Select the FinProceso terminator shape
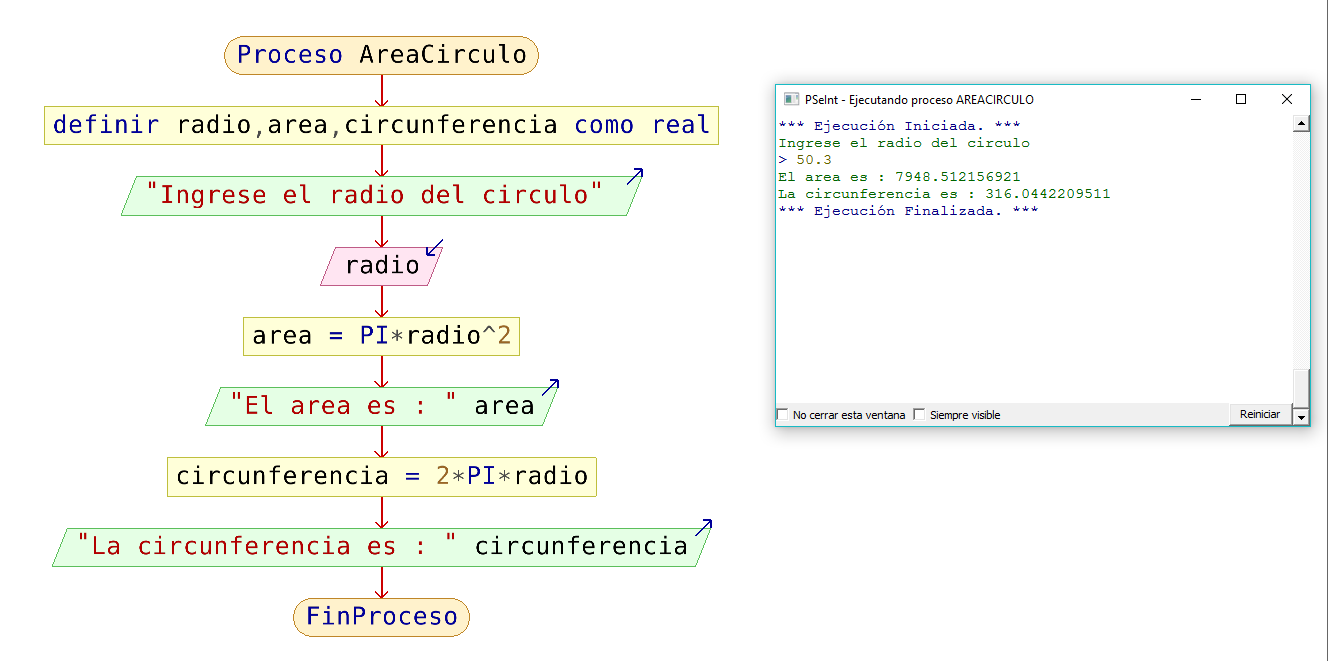Screen dimensions: 1328x661 (381, 617)
